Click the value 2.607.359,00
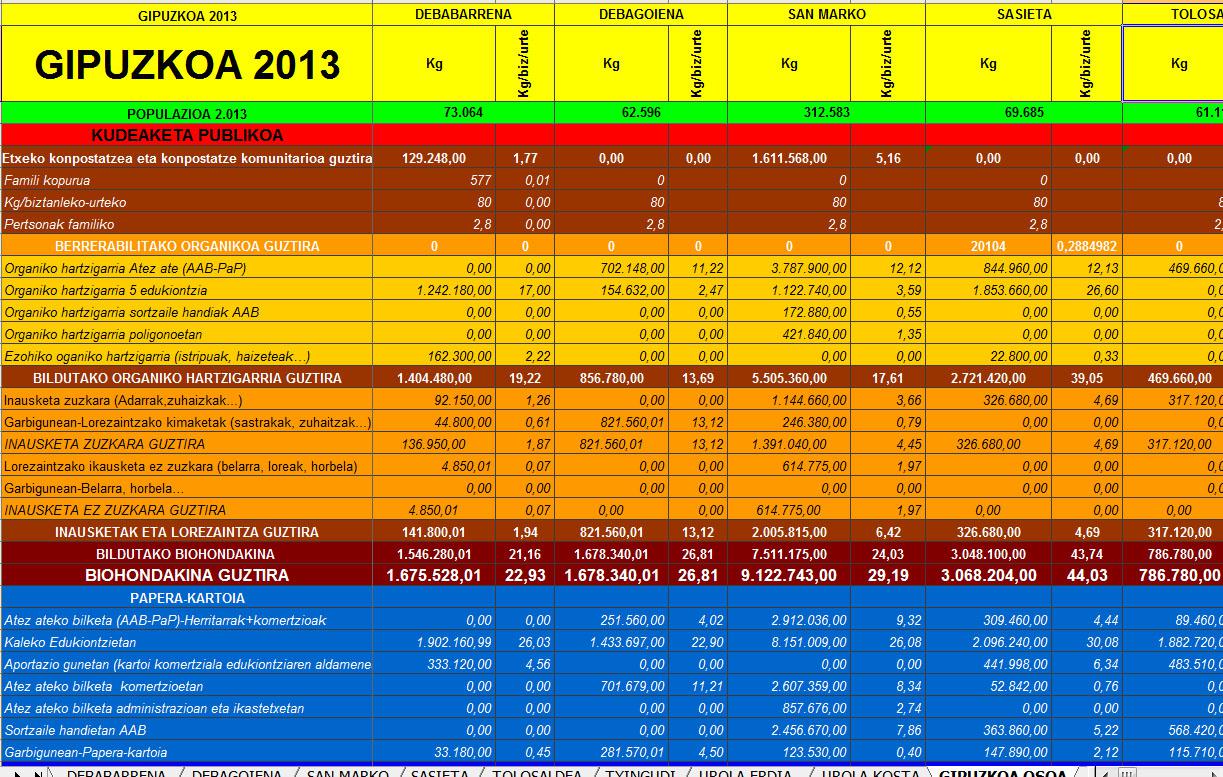Image resolution: width=1223 pixels, height=777 pixels. click(x=789, y=686)
